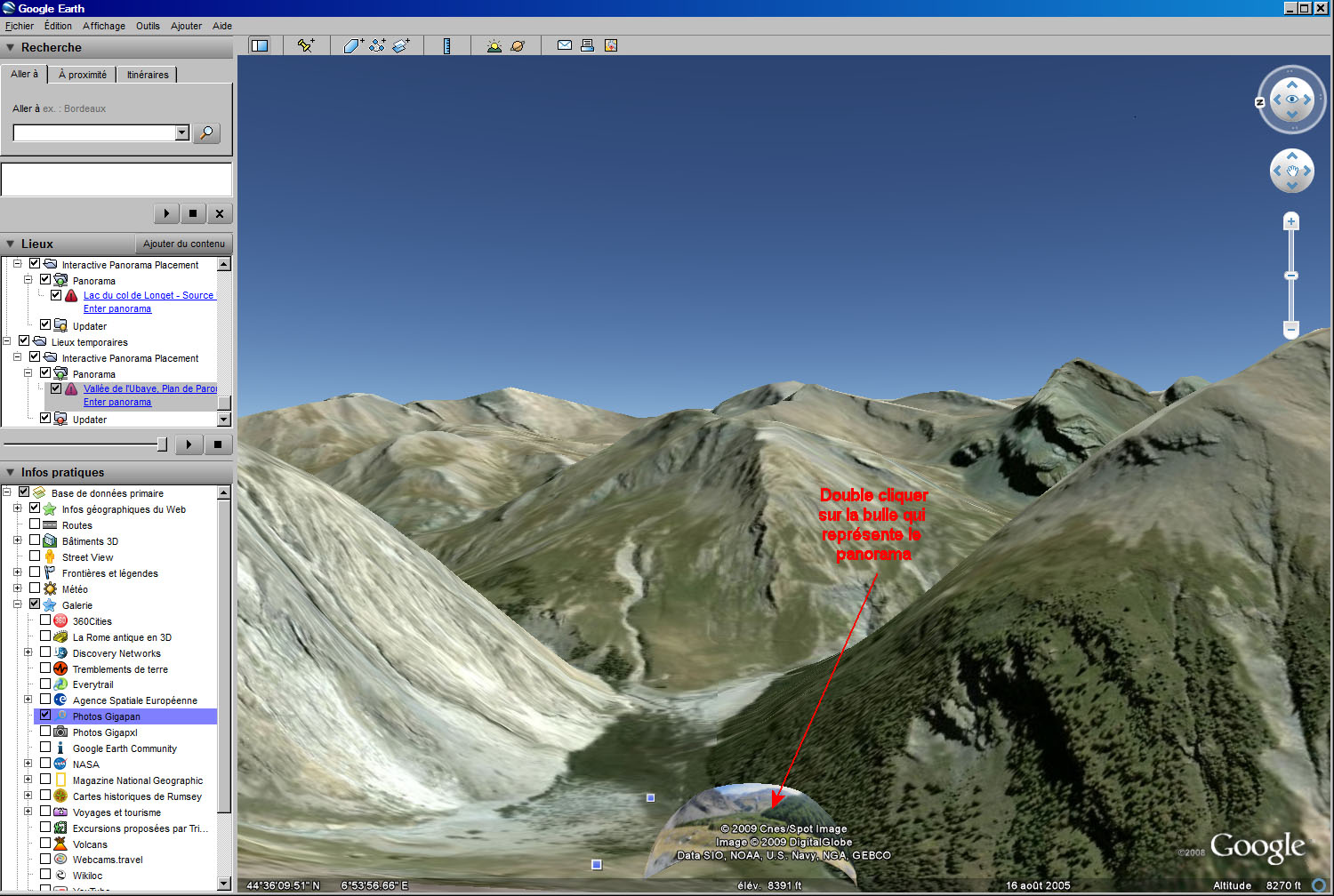
Task: Switch to Sky view with planet icon
Action: click(x=518, y=45)
